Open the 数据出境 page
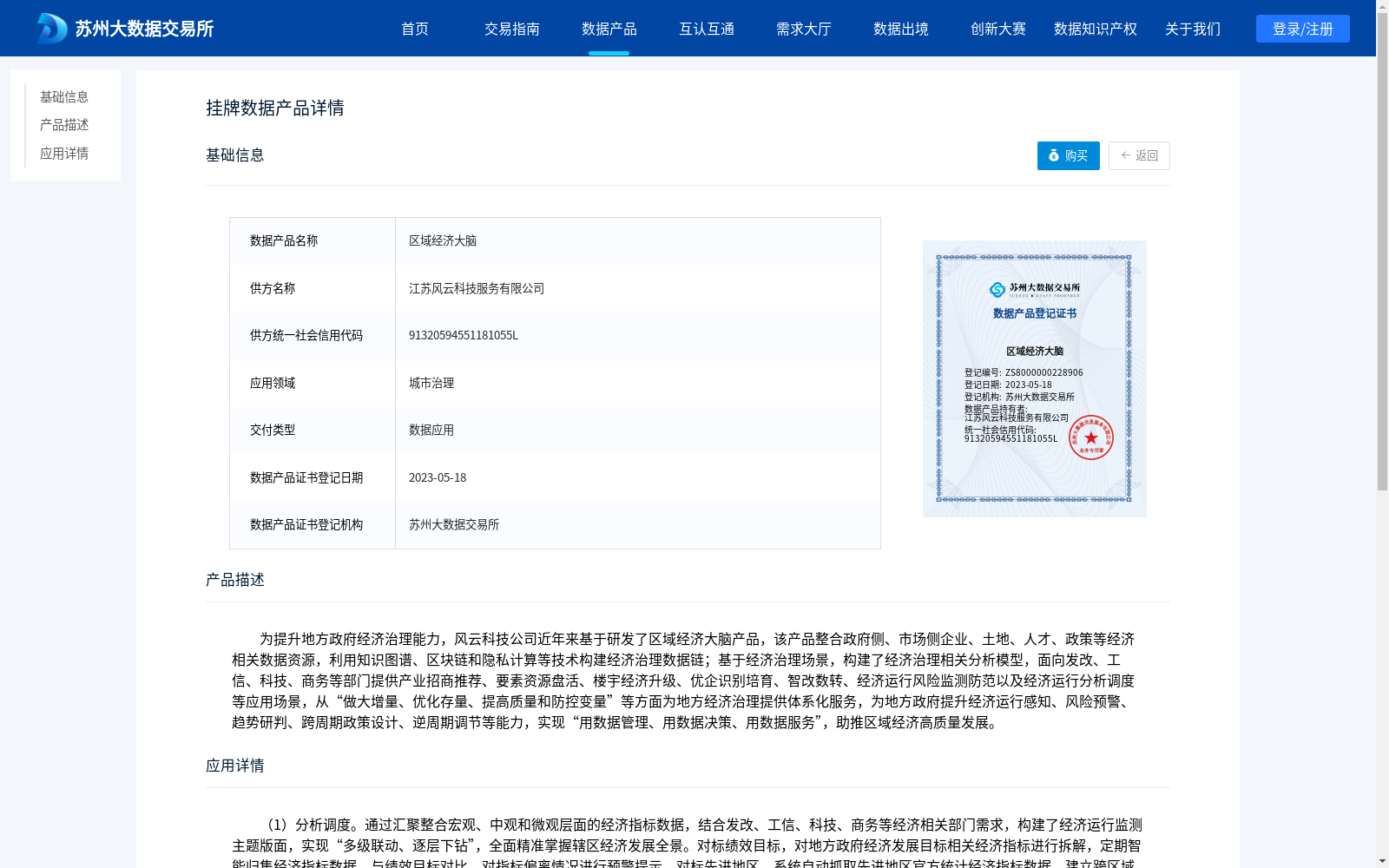 click(x=901, y=29)
